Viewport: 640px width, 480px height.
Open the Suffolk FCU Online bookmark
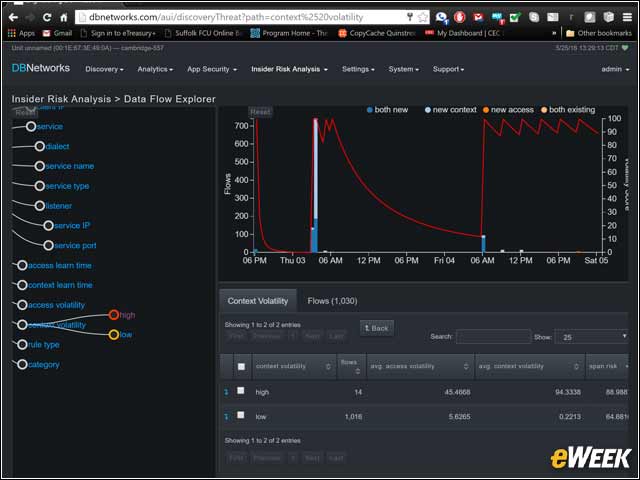[203, 33]
